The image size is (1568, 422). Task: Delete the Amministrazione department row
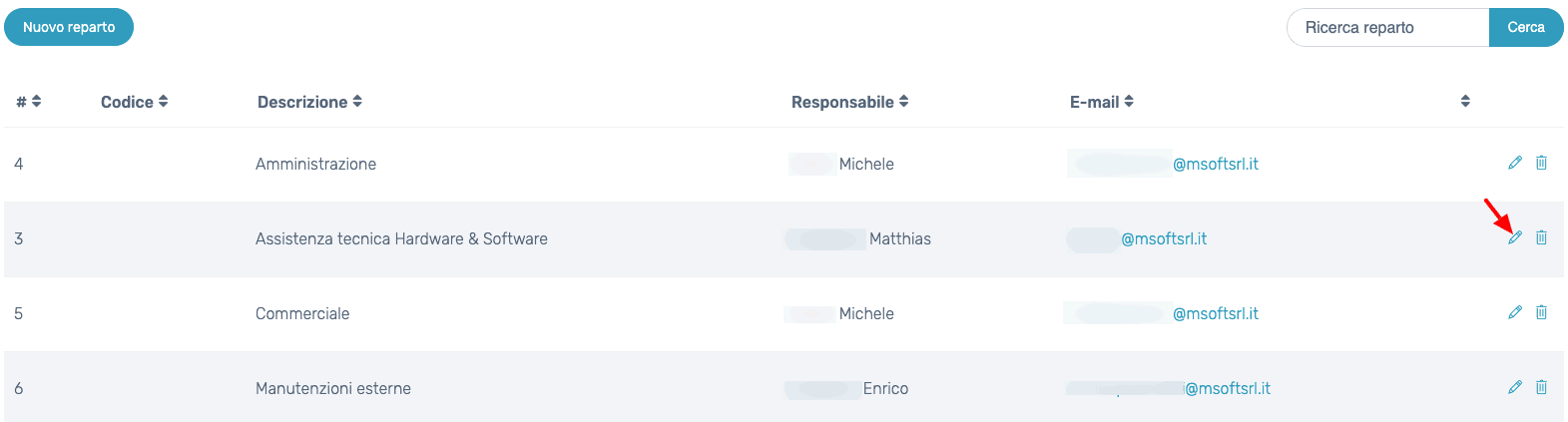click(x=1541, y=163)
